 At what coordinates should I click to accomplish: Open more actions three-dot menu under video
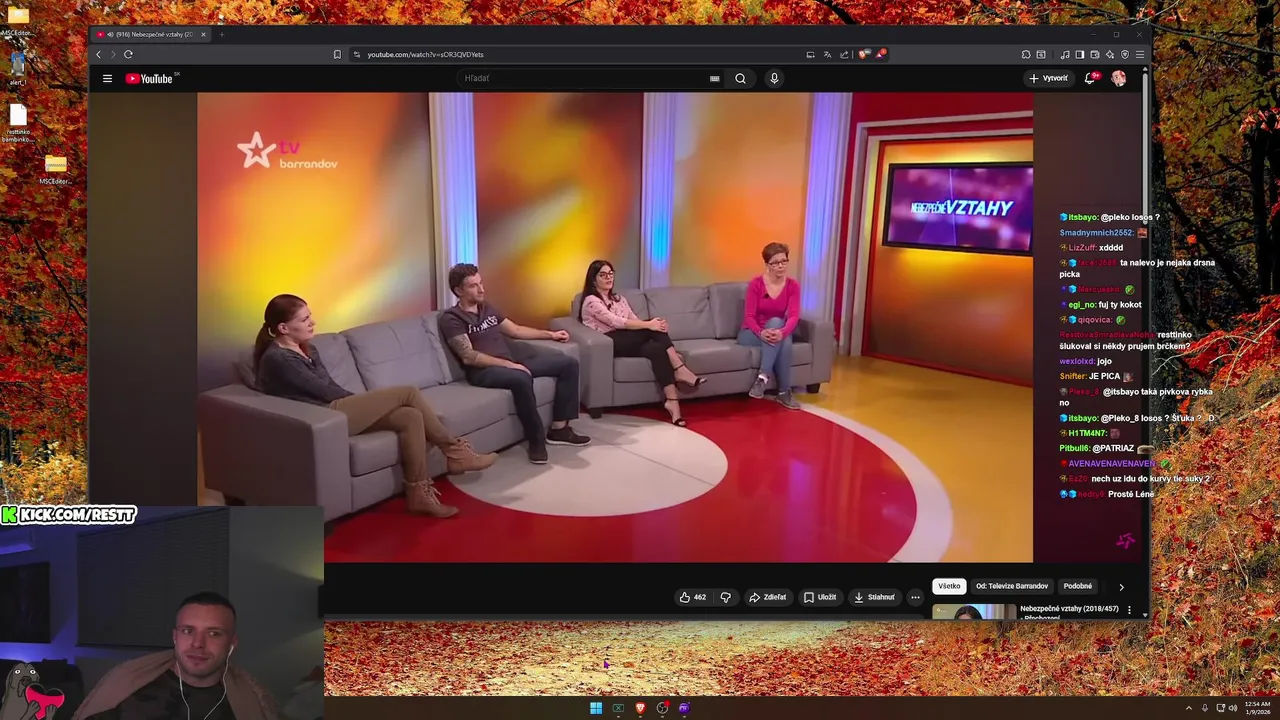pyautogui.click(x=915, y=597)
